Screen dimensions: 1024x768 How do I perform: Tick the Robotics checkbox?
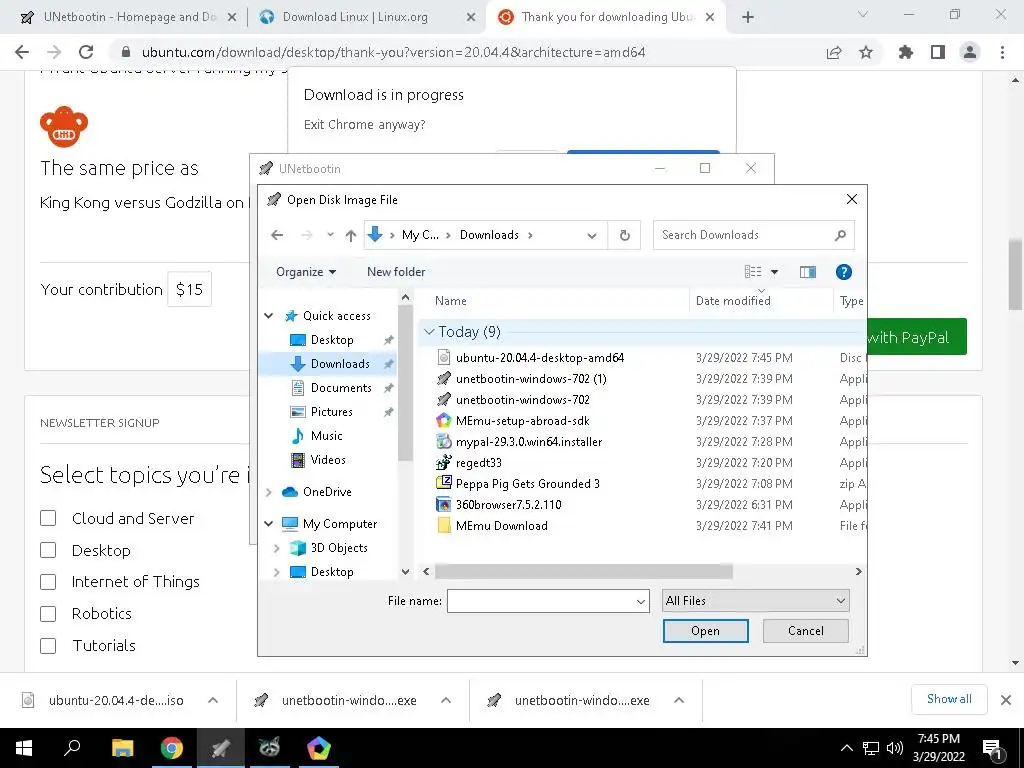pyautogui.click(x=48, y=614)
